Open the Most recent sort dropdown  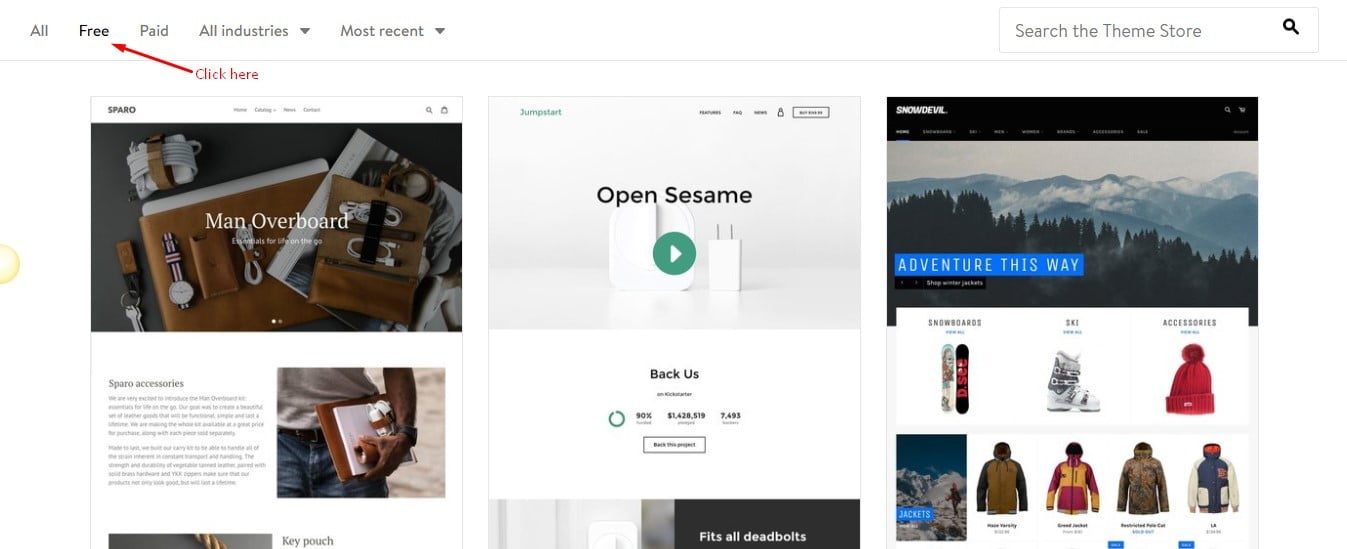point(392,31)
